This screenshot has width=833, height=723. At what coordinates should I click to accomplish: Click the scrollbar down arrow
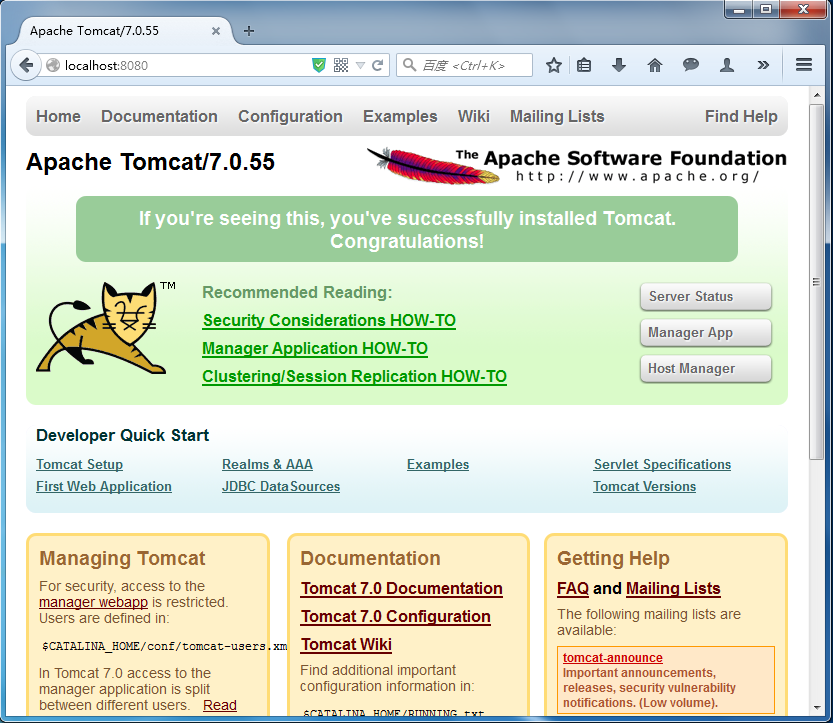click(817, 708)
